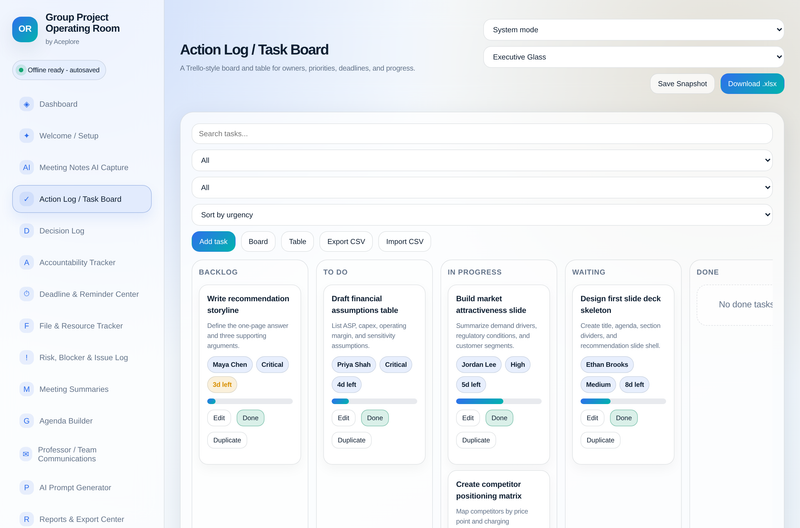Duplicate Draft financial assumptions table task
800x528 pixels.
pyautogui.click(x=352, y=440)
